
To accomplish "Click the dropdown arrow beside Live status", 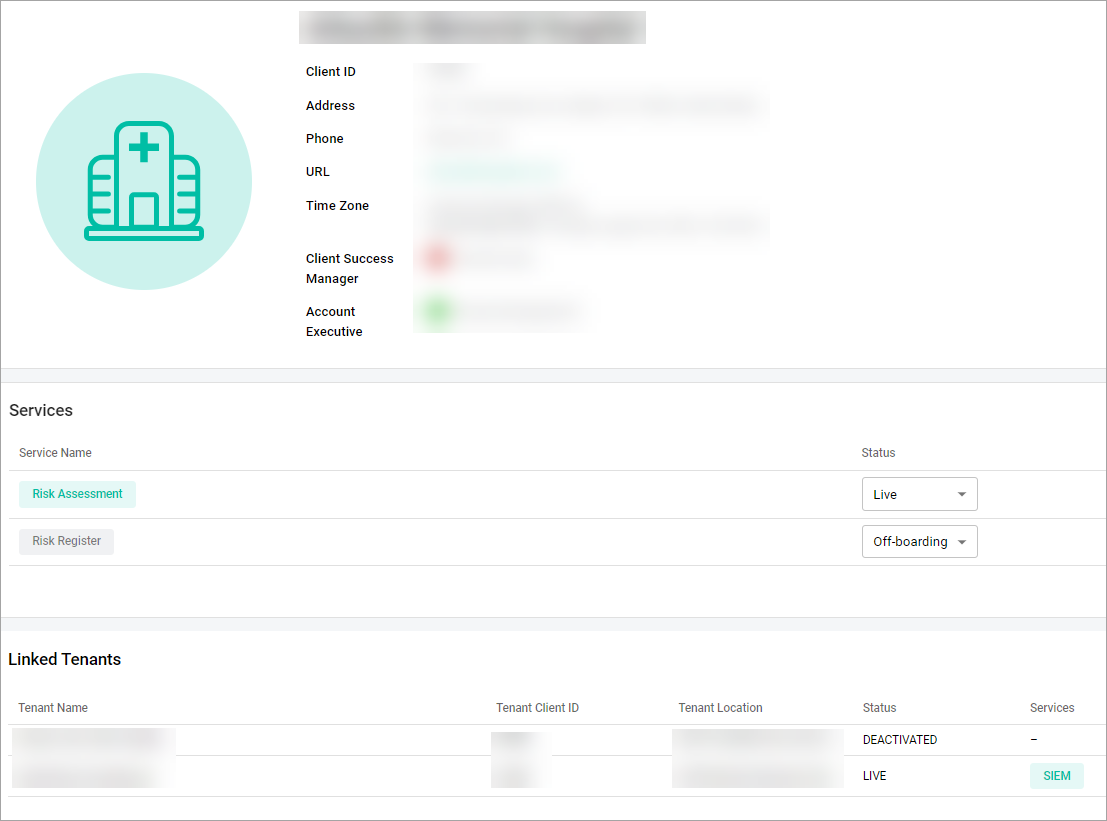I will [x=960, y=494].
